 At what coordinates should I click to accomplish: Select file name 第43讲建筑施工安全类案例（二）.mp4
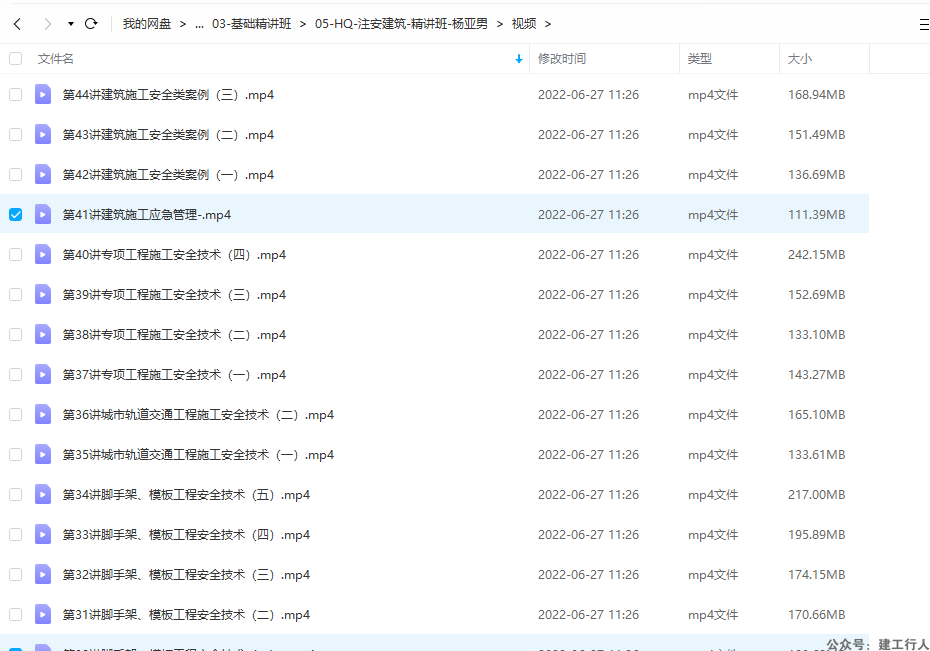(168, 135)
